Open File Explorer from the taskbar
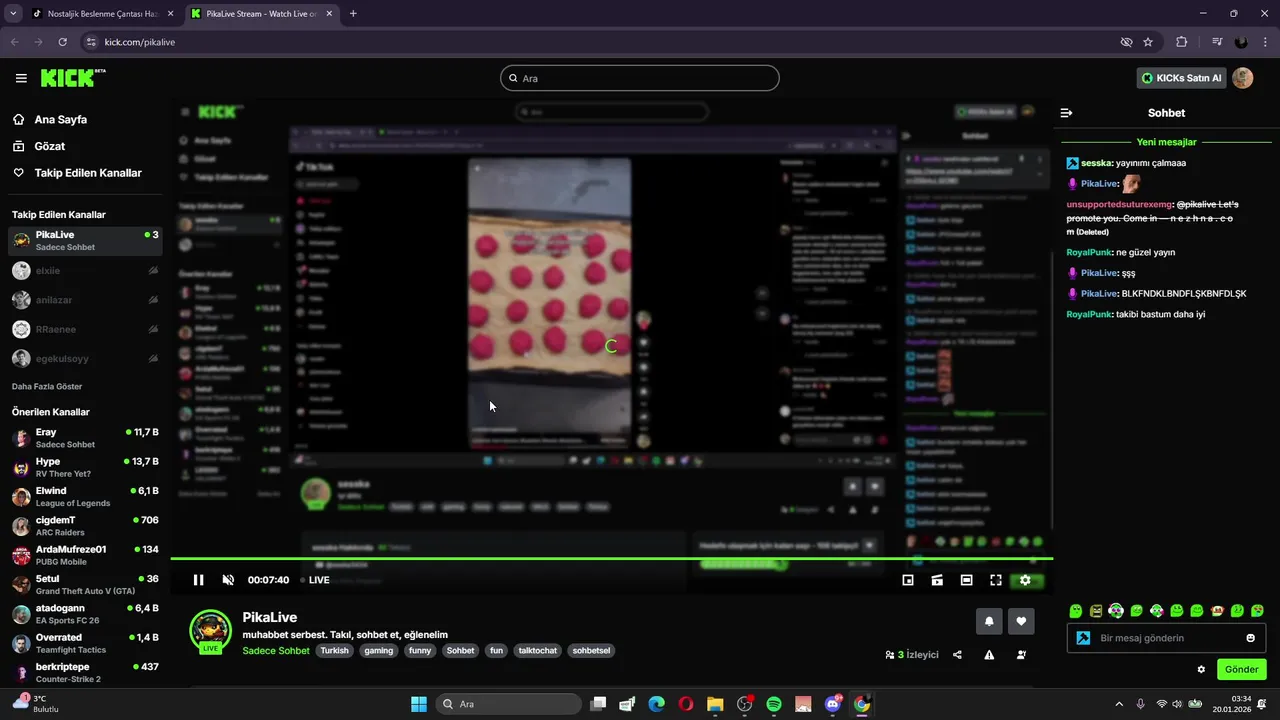Screen dimensions: 1280x720 [715, 704]
